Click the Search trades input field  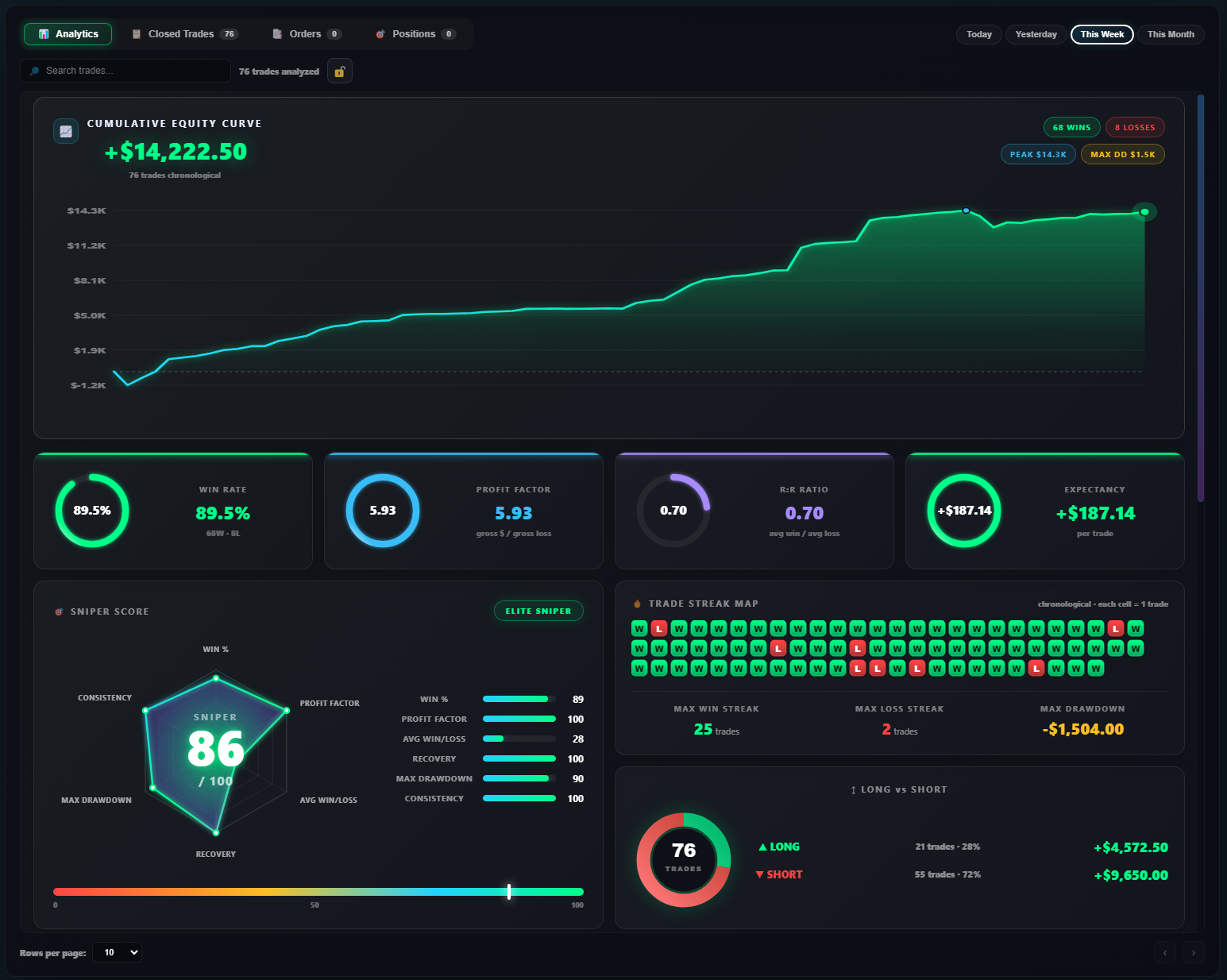tap(125, 71)
